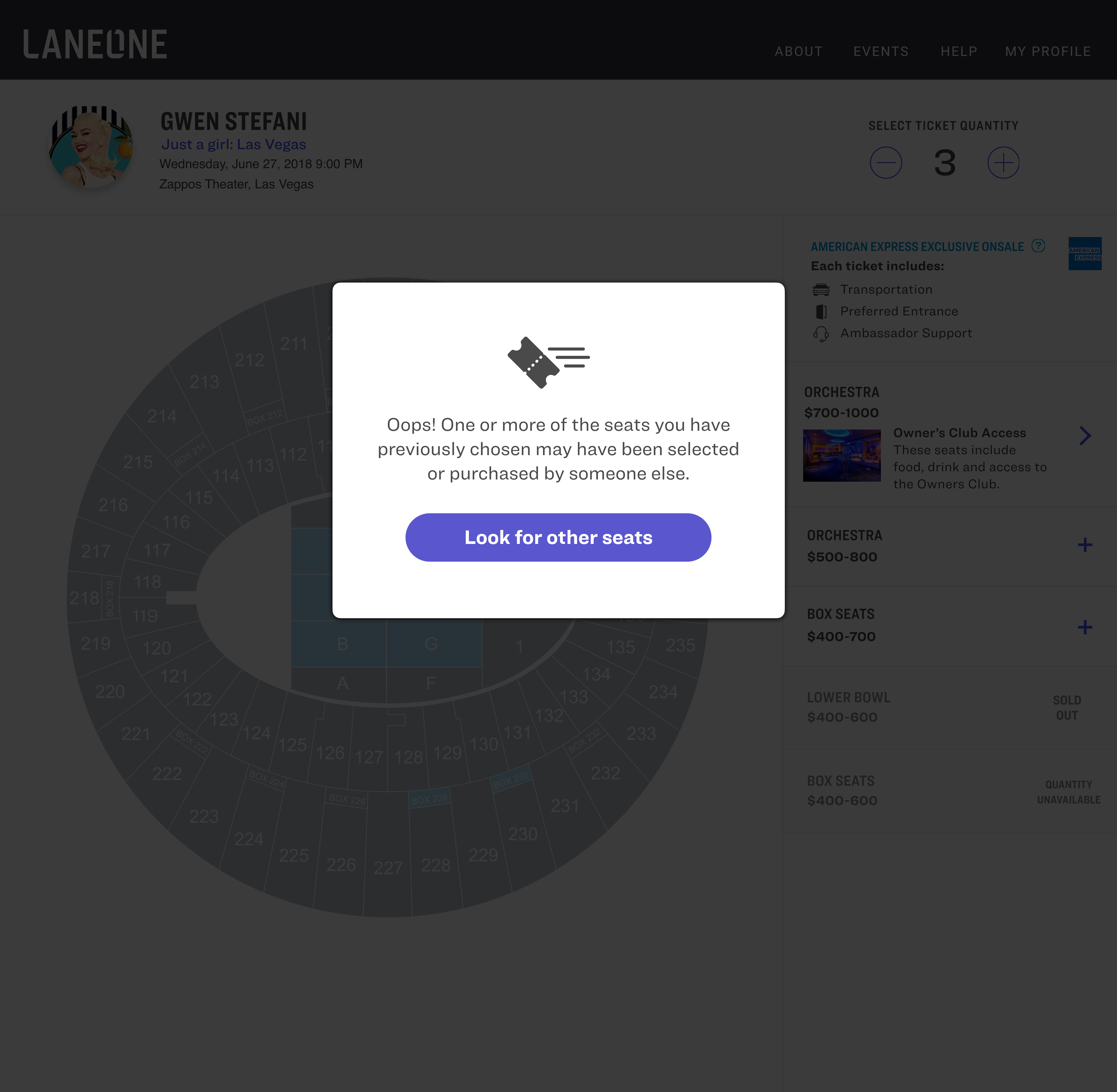Click the LaneOne logo
This screenshot has height=1092, width=1117.
click(x=95, y=45)
